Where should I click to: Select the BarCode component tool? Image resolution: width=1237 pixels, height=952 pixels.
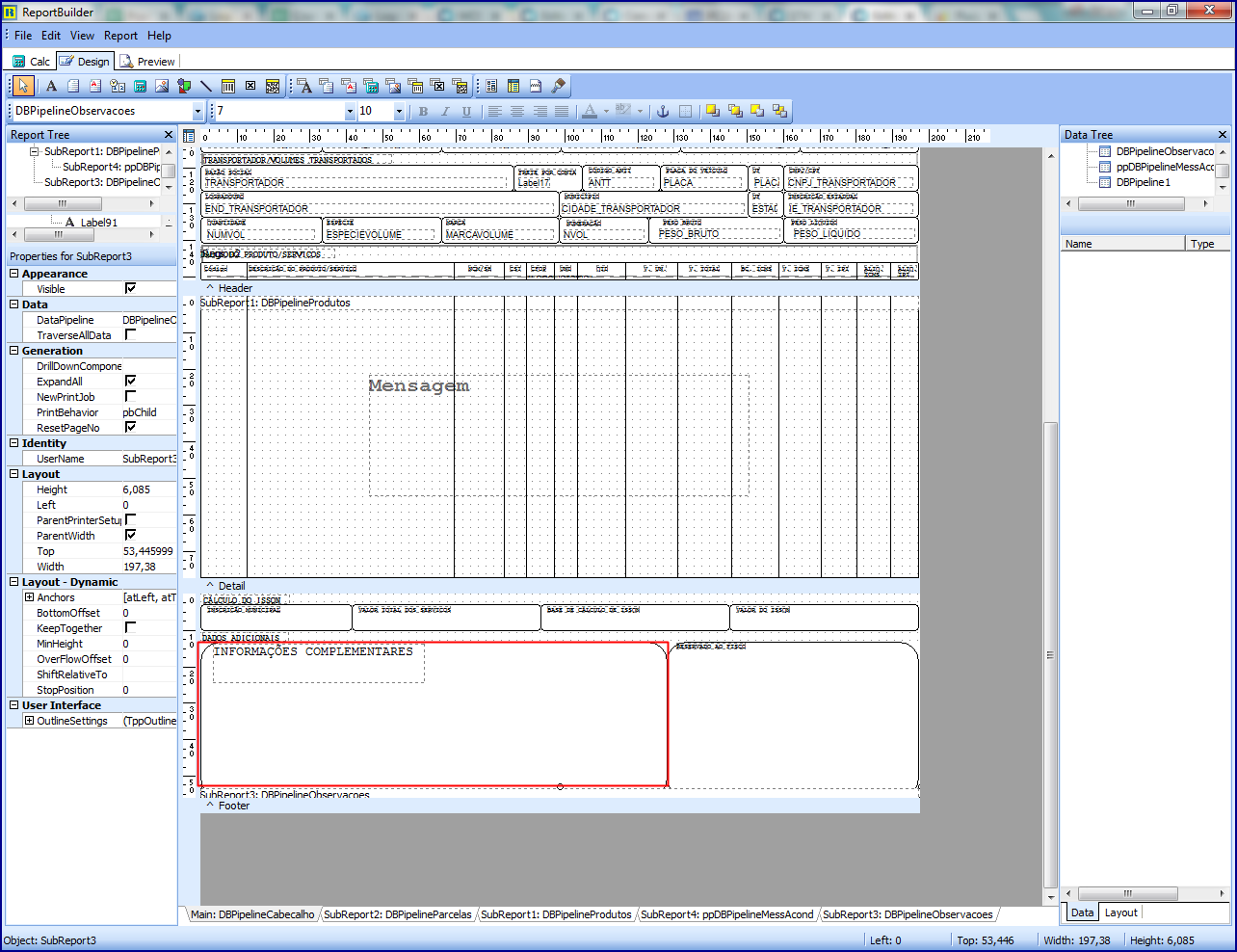coord(228,86)
